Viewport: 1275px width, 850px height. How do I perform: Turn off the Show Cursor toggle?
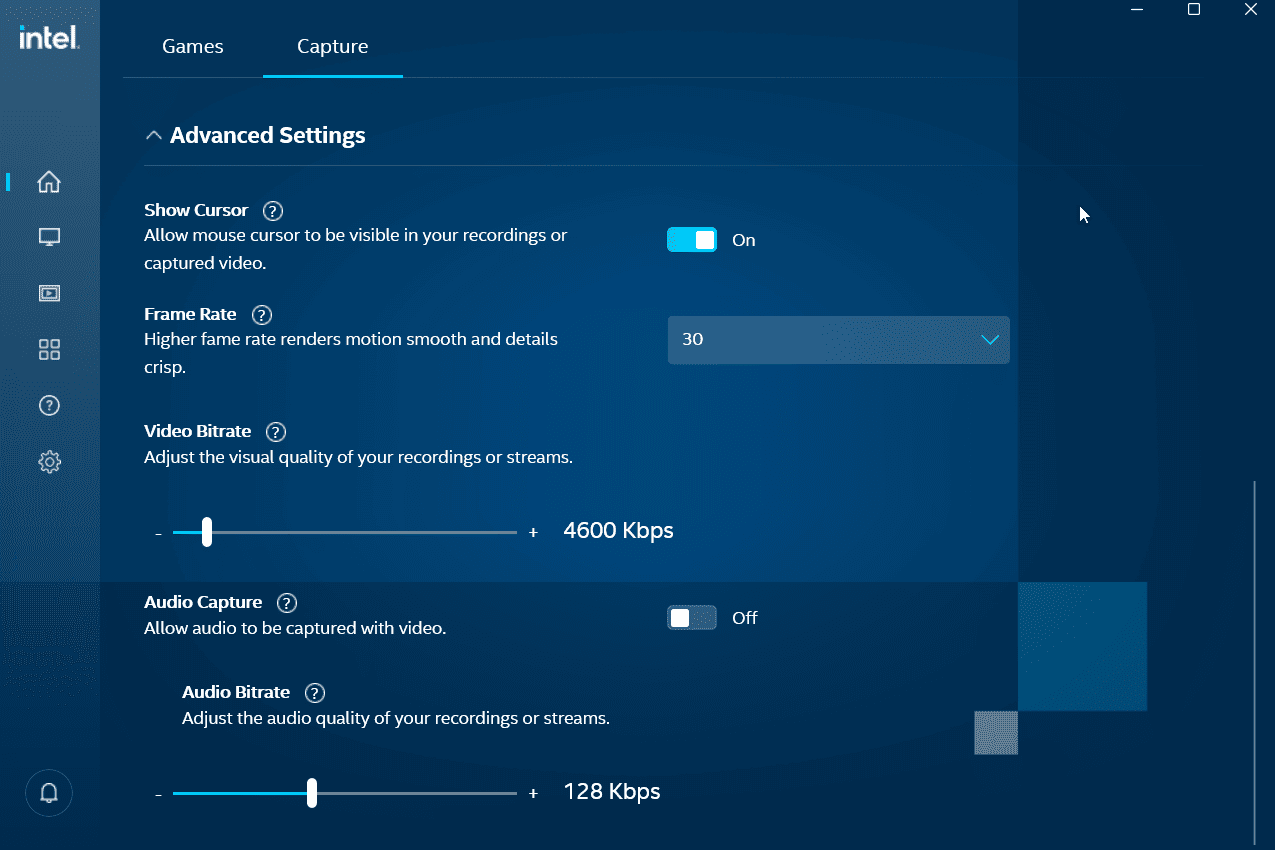pos(692,239)
